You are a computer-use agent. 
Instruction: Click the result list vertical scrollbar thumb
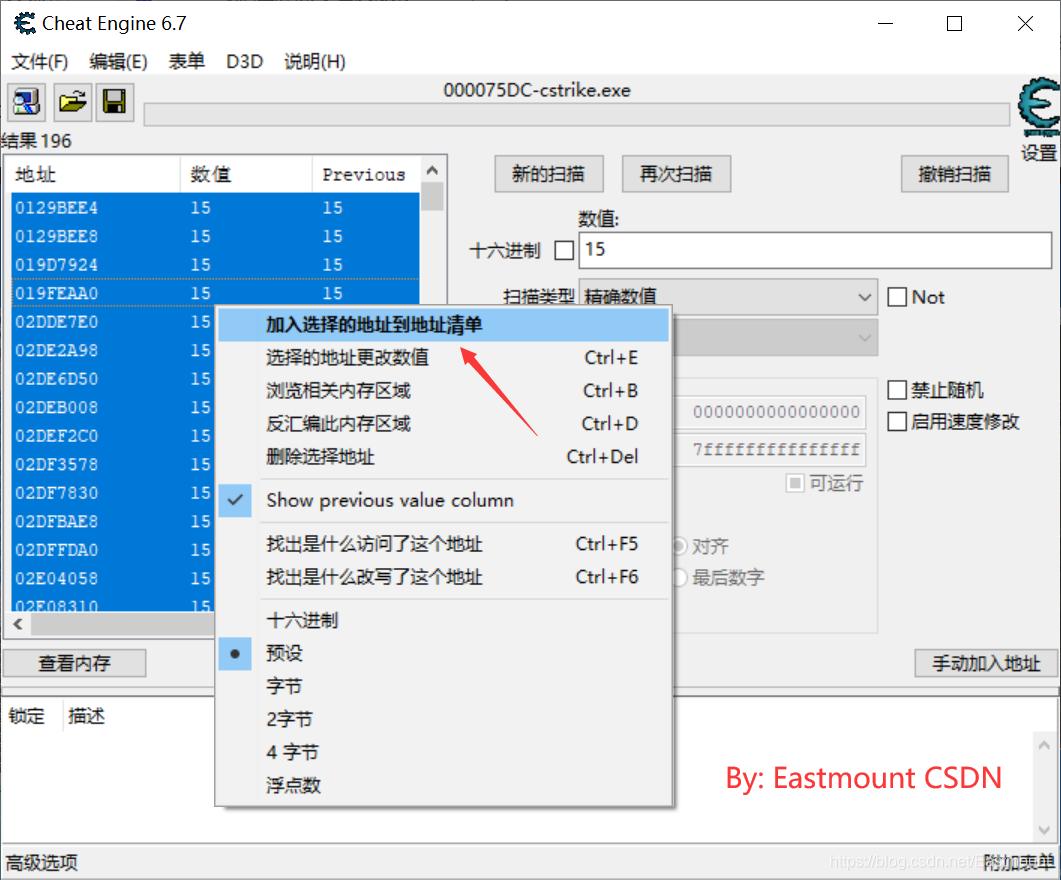(432, 197)
